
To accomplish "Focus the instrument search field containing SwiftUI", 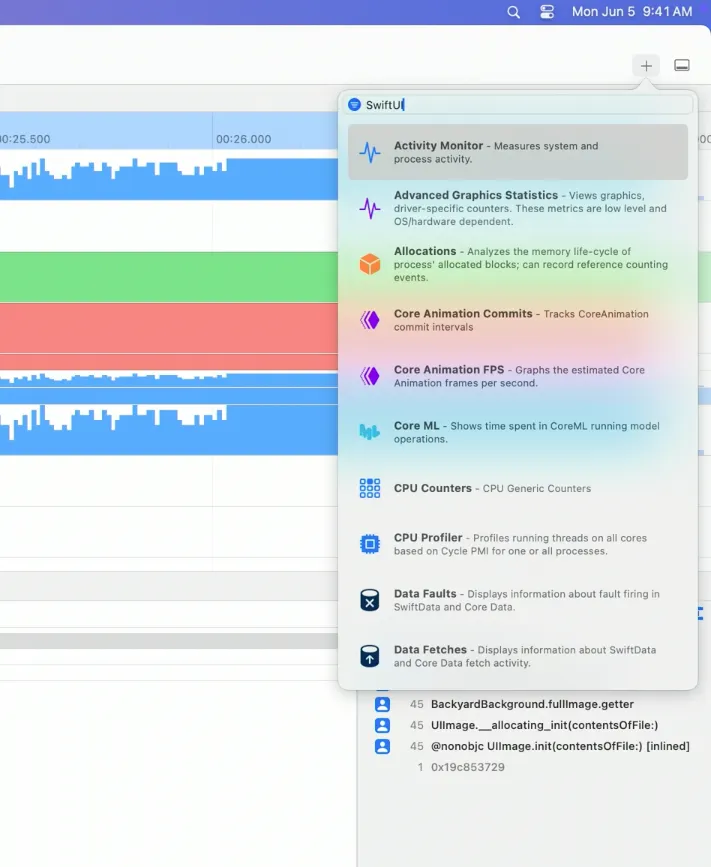I will (x=518, y=105).
